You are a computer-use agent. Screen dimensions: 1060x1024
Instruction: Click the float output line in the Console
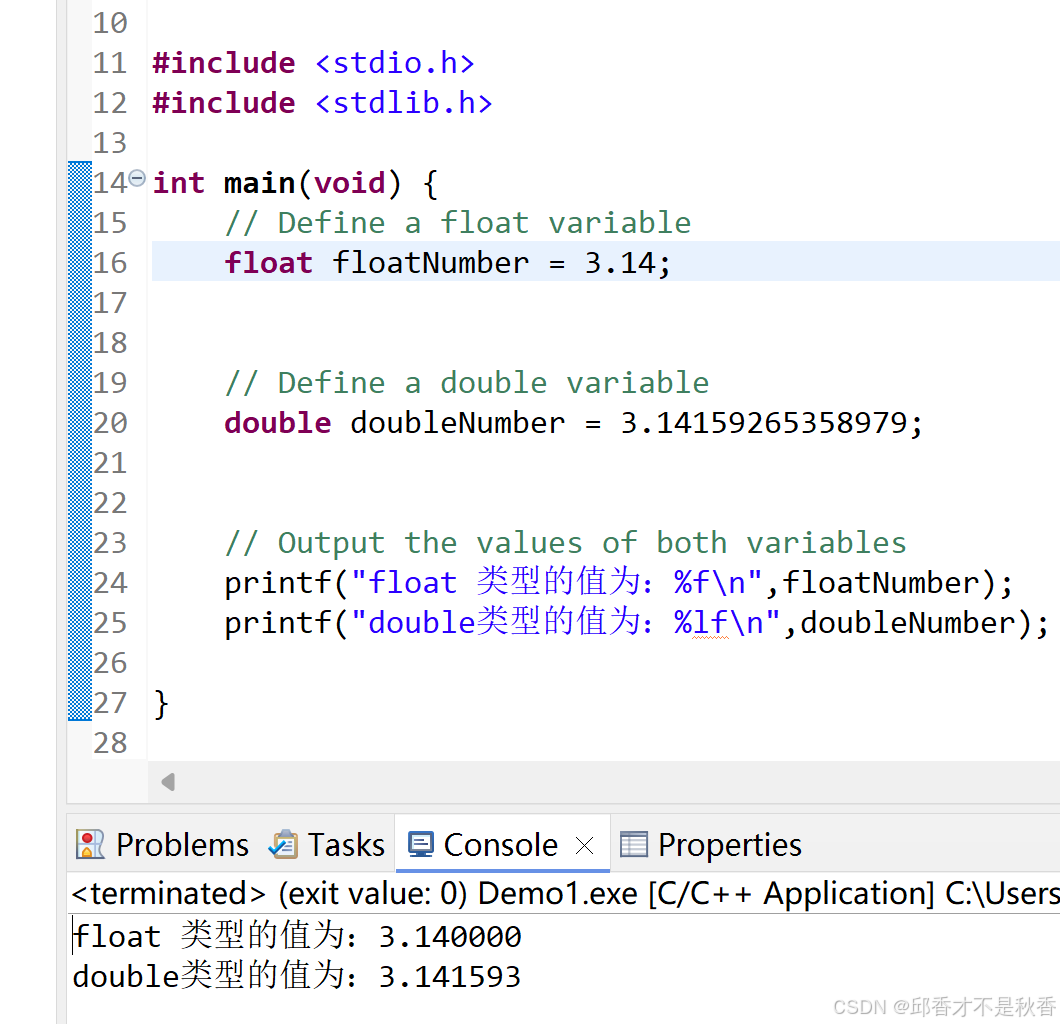[295, 936]
